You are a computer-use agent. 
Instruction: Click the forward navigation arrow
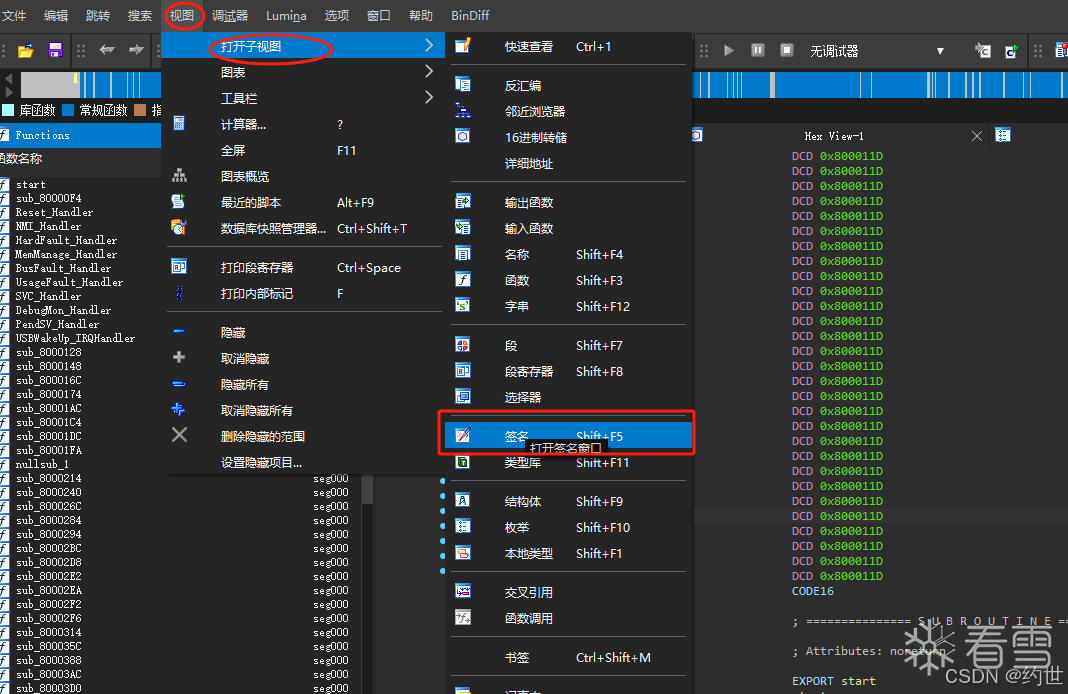136,50
